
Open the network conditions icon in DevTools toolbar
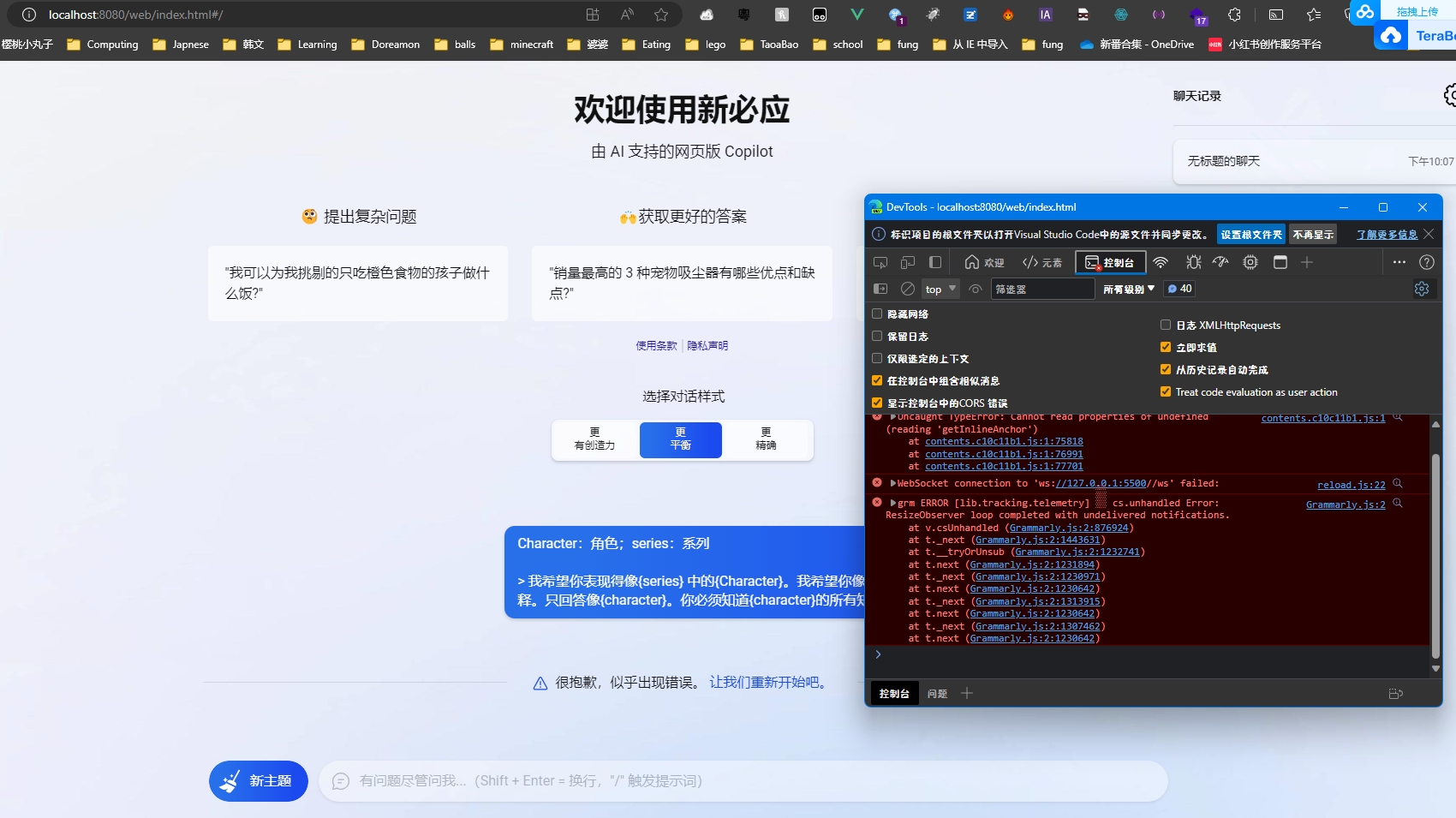click(x=1161, y=262)
